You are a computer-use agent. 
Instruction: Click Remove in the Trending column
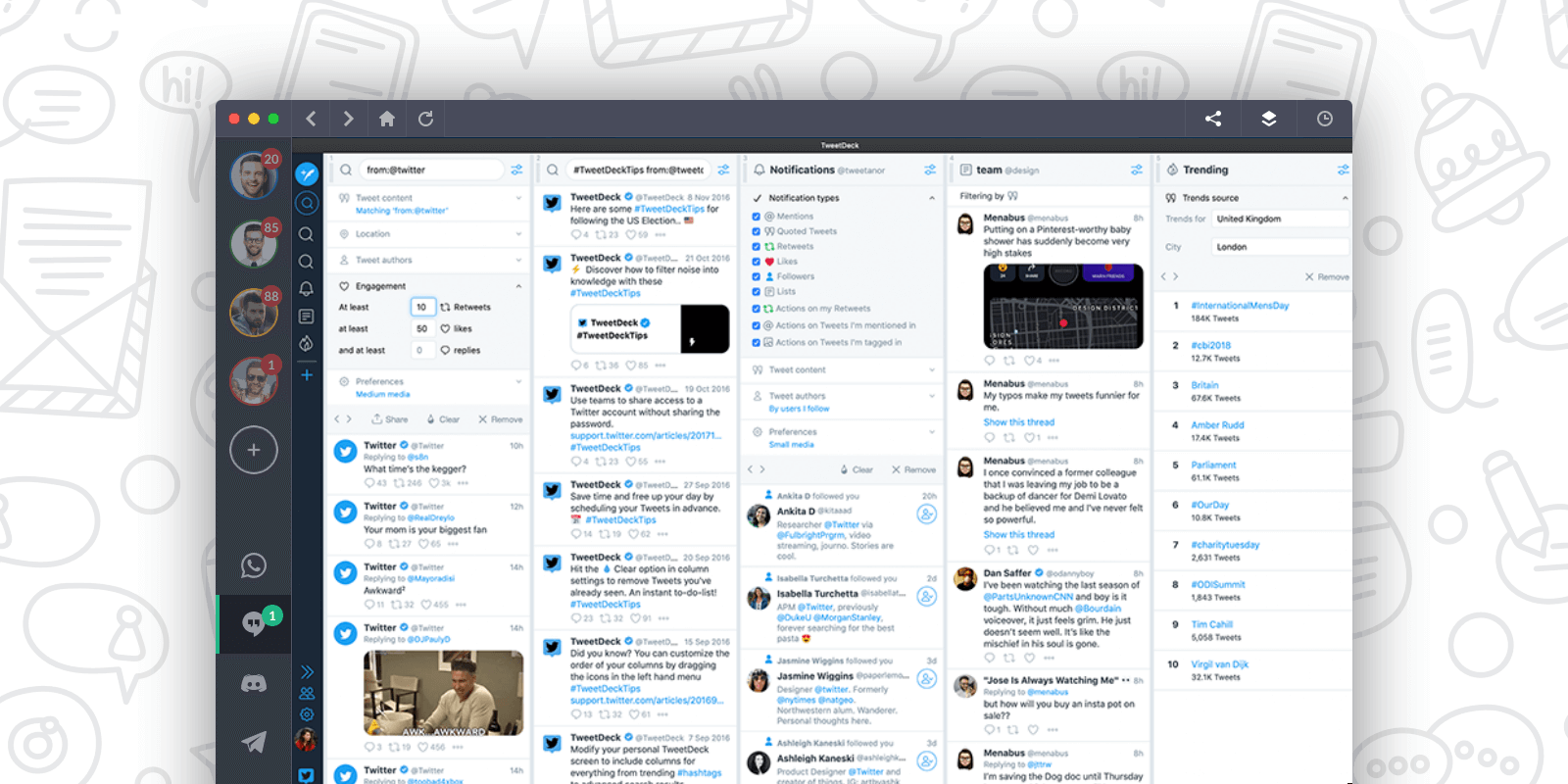1327,277
